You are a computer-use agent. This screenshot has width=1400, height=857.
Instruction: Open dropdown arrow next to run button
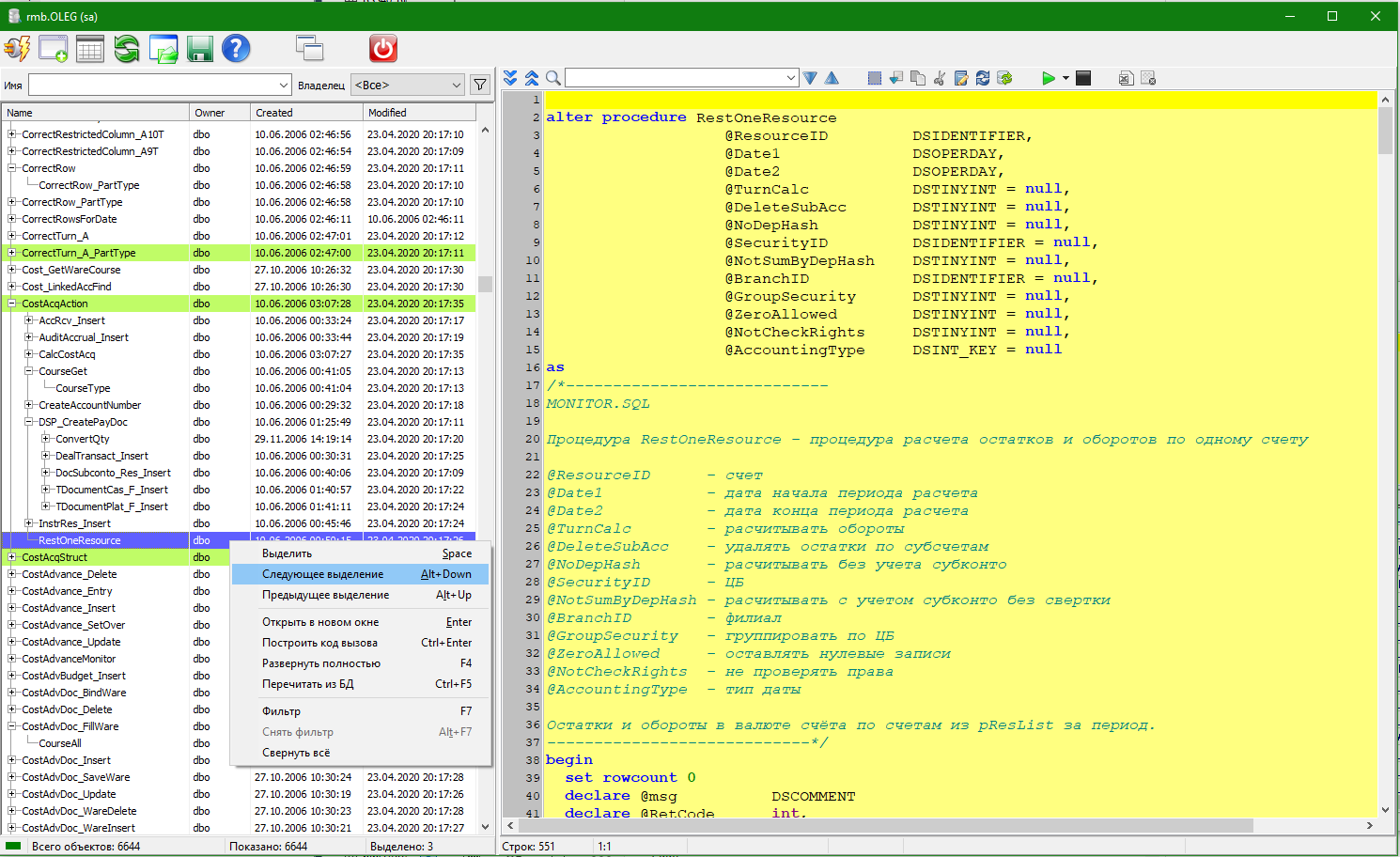[x=1066, y=78]
